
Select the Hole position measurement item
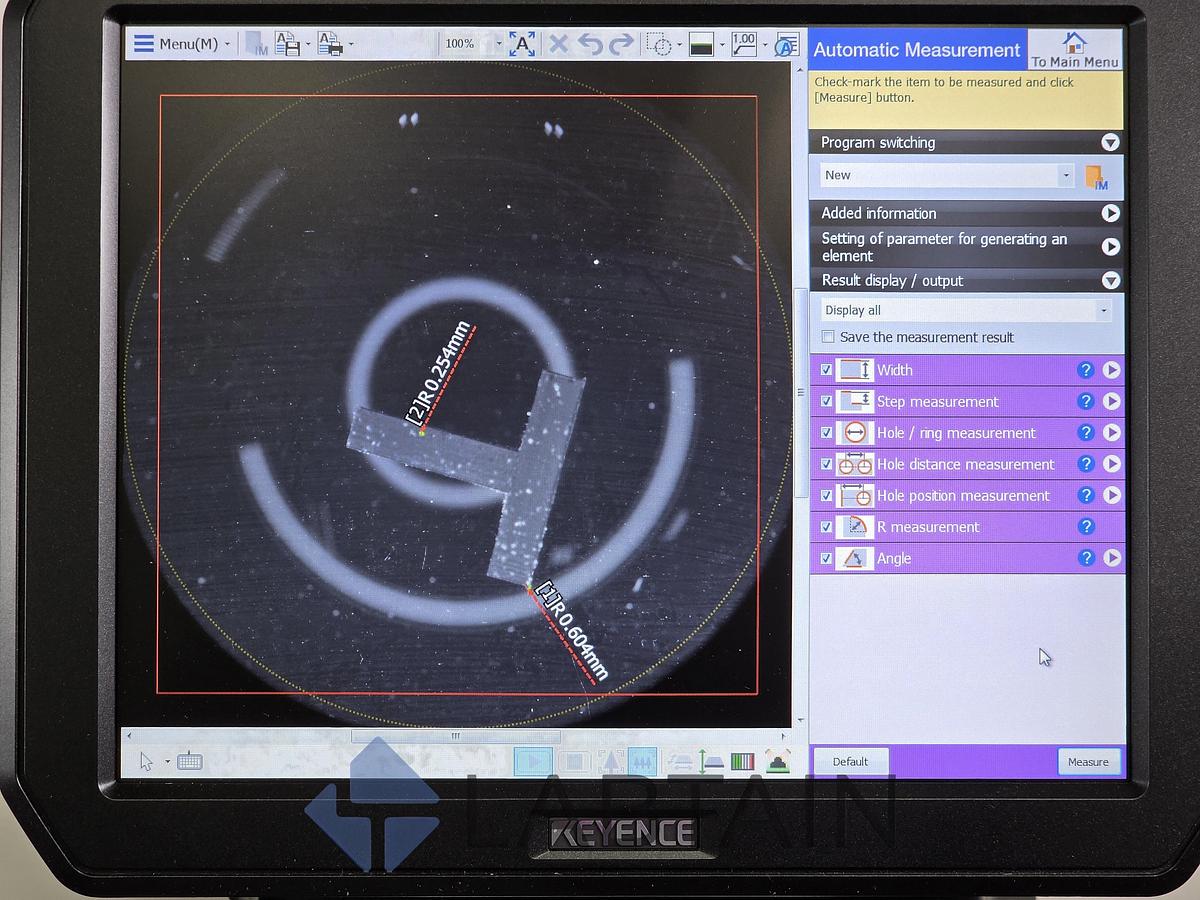click(x=967, y=495)
